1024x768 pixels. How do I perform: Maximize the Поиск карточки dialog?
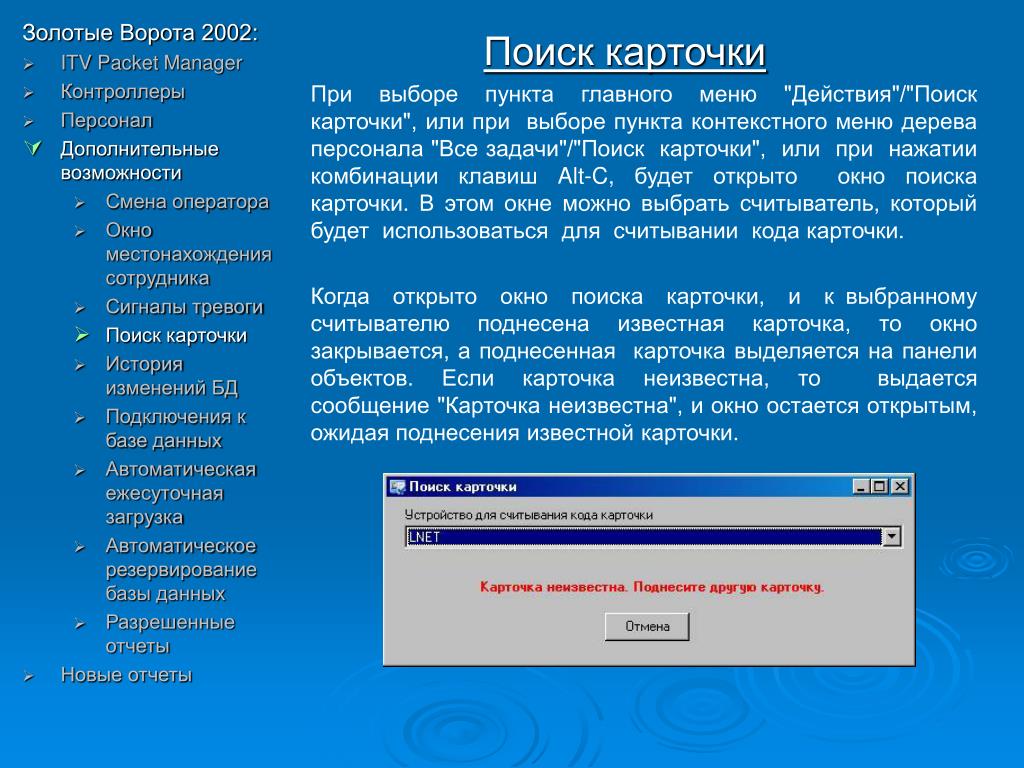tap(879, 487)
